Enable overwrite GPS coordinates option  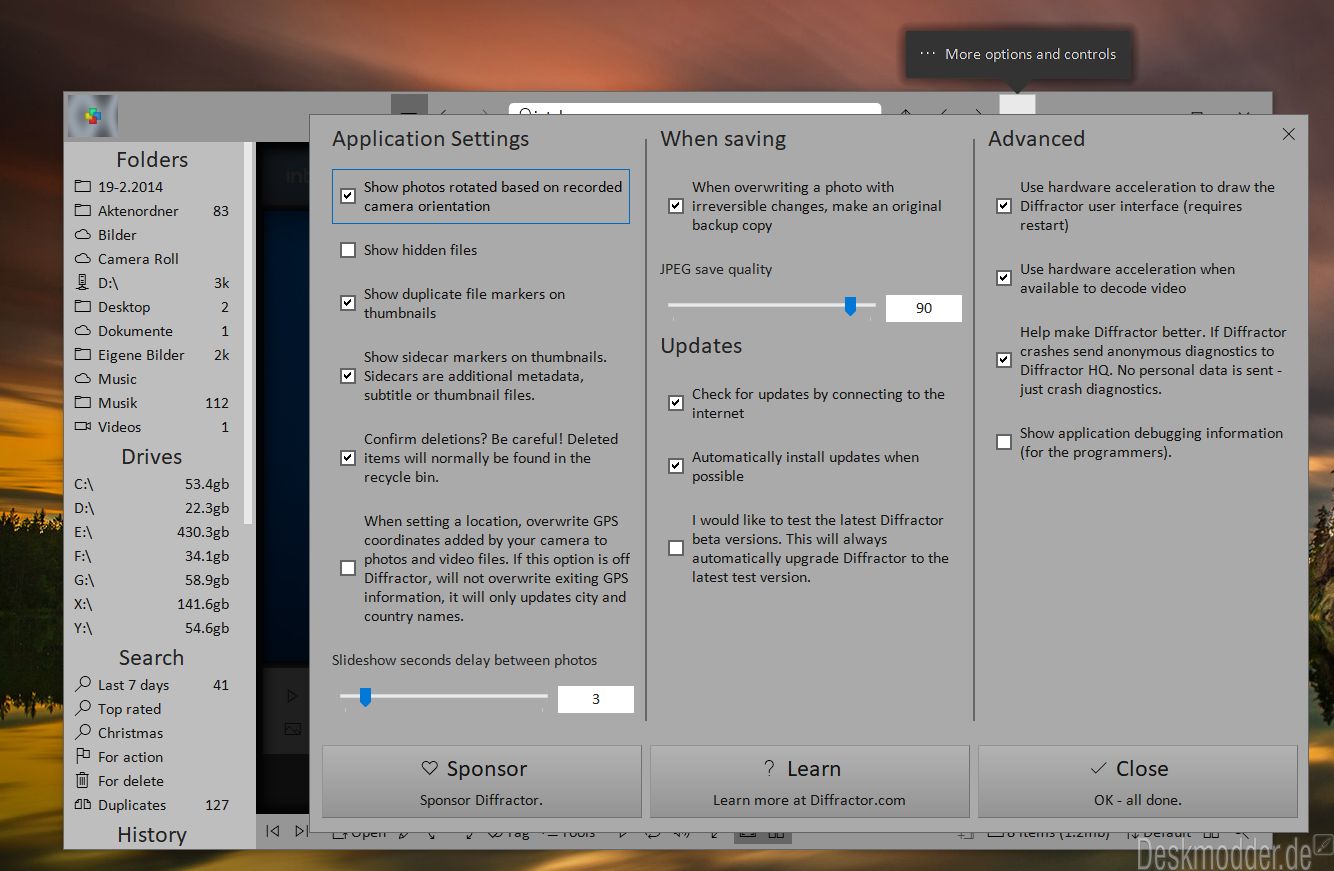pos(348,568)
